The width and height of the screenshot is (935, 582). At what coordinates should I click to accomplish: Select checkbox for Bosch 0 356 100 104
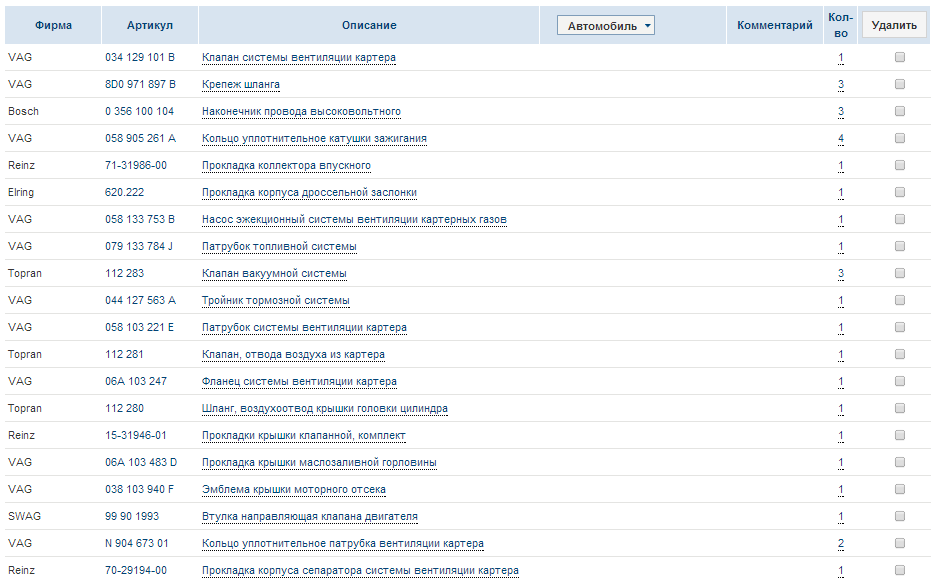click(x=900, y=111)
